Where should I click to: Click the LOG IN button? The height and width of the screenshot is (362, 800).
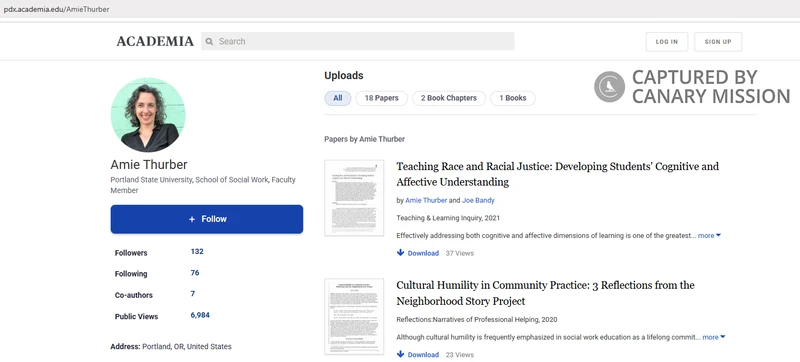coord(667,42)
